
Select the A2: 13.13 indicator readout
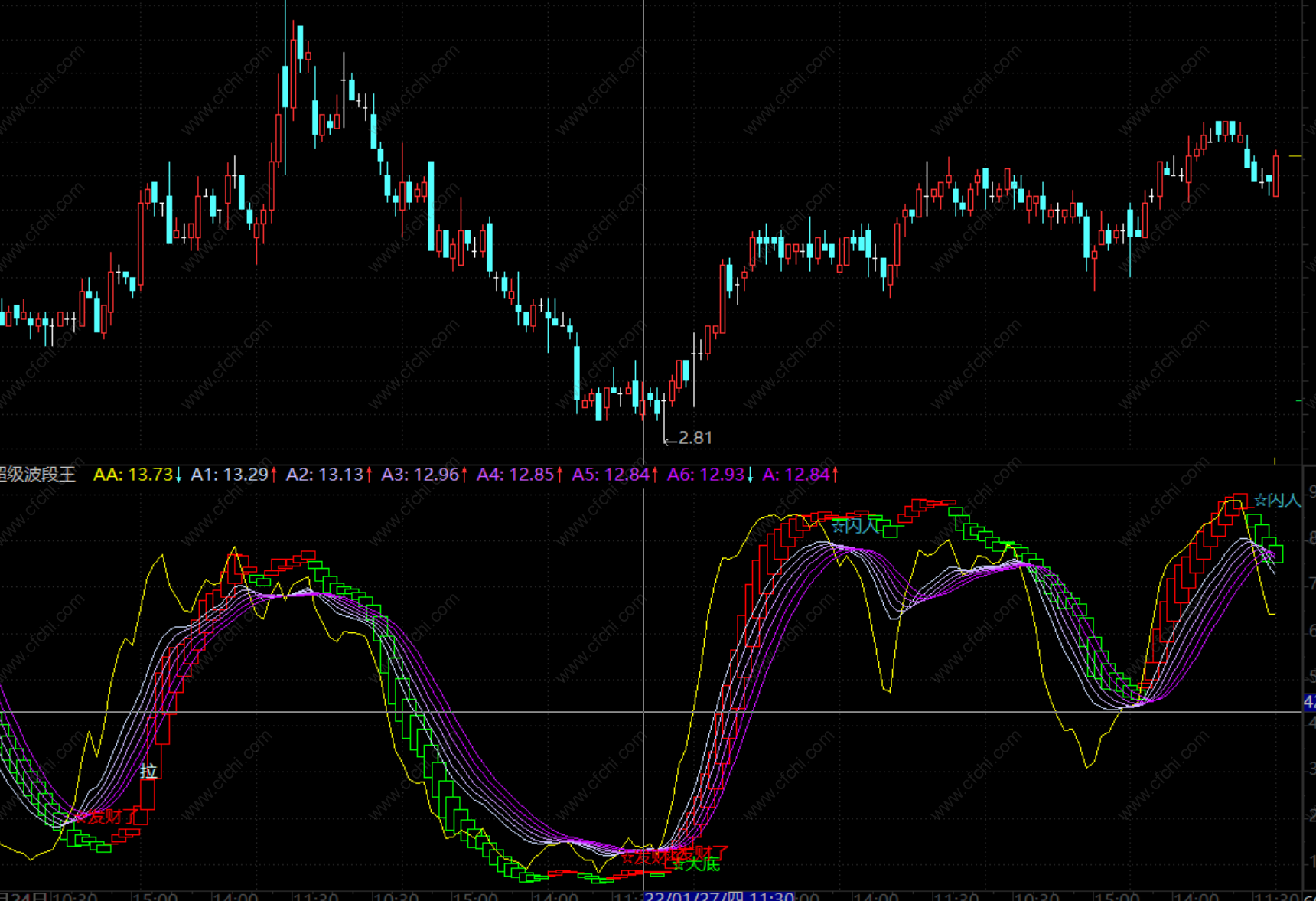[x=324, y=475]
